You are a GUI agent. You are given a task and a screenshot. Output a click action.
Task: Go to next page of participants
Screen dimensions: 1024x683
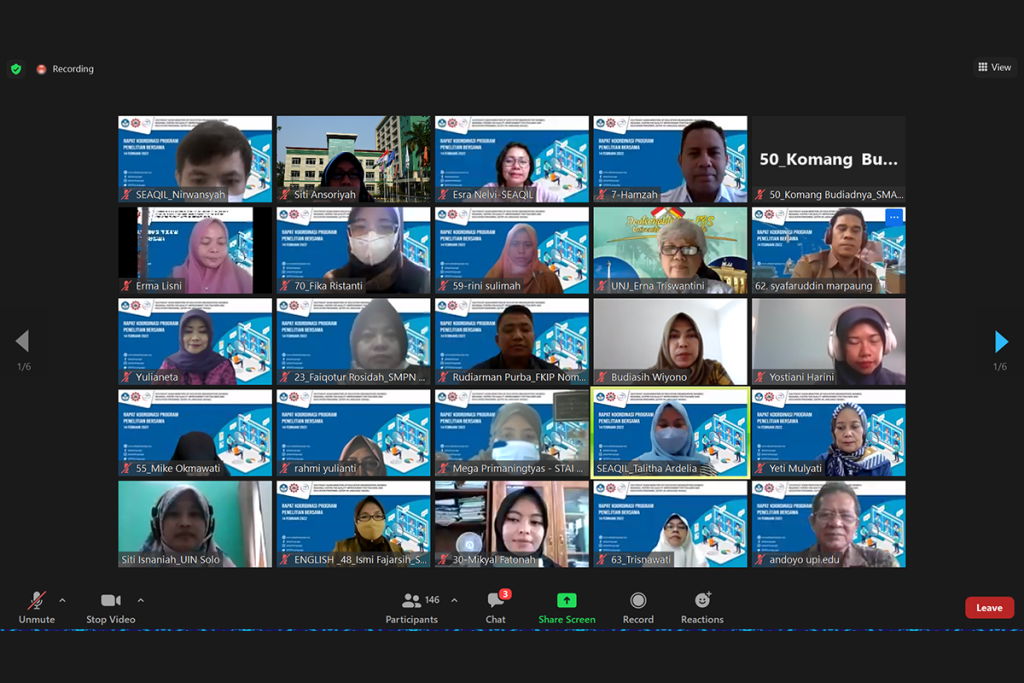click(1001, 342)
